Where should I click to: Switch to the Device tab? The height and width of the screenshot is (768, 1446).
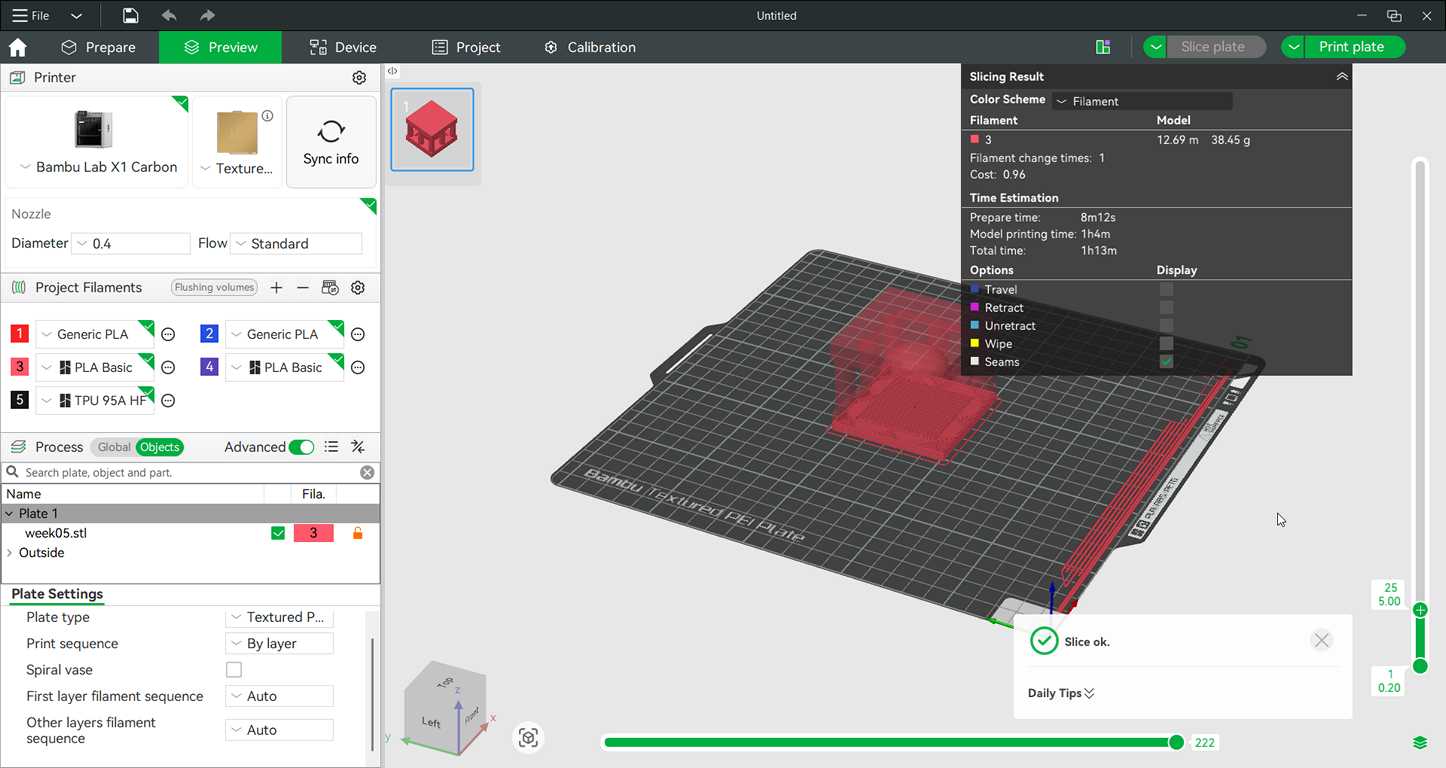[343, 47]
